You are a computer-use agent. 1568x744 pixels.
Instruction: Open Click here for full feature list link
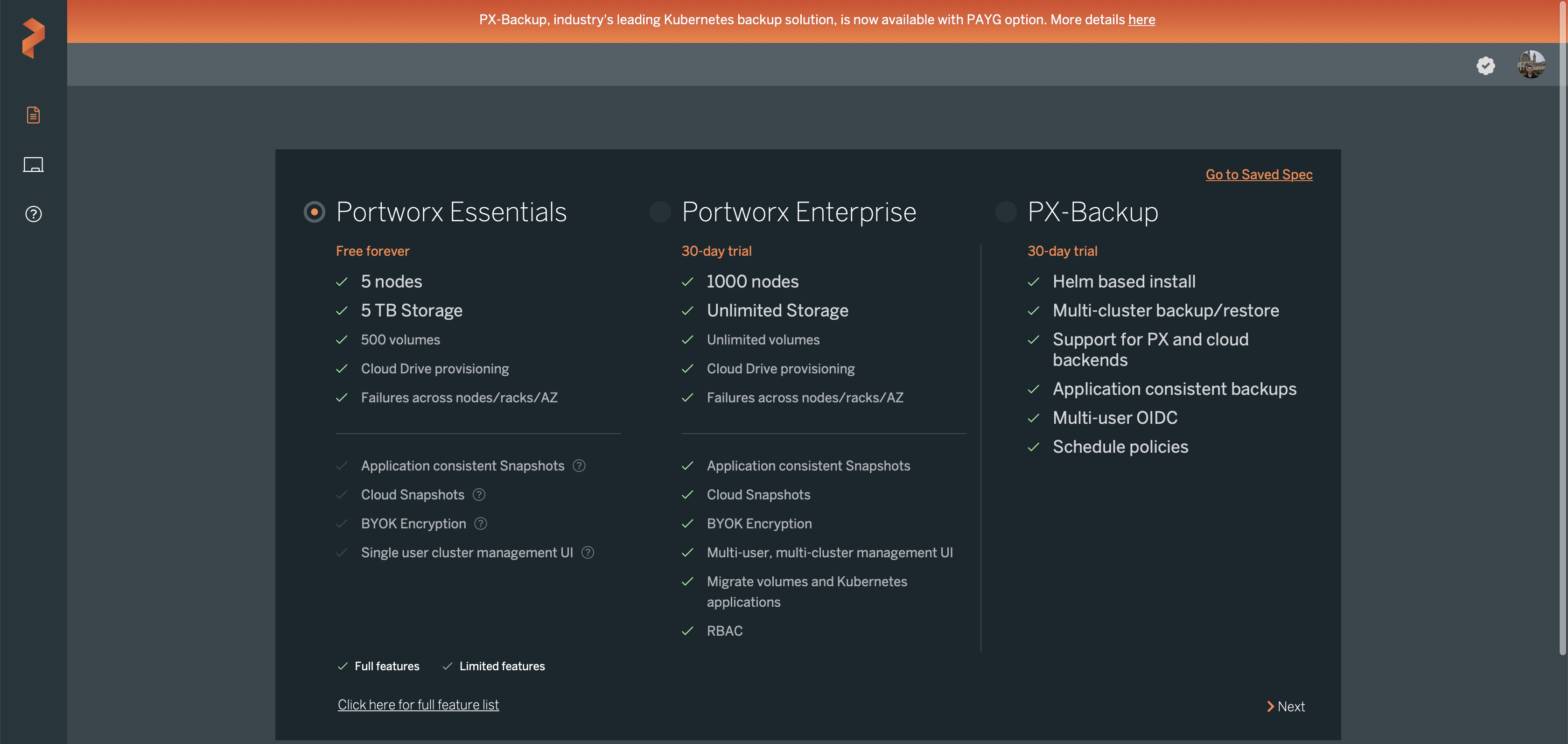pyautogui.click(x=418, y=704)
